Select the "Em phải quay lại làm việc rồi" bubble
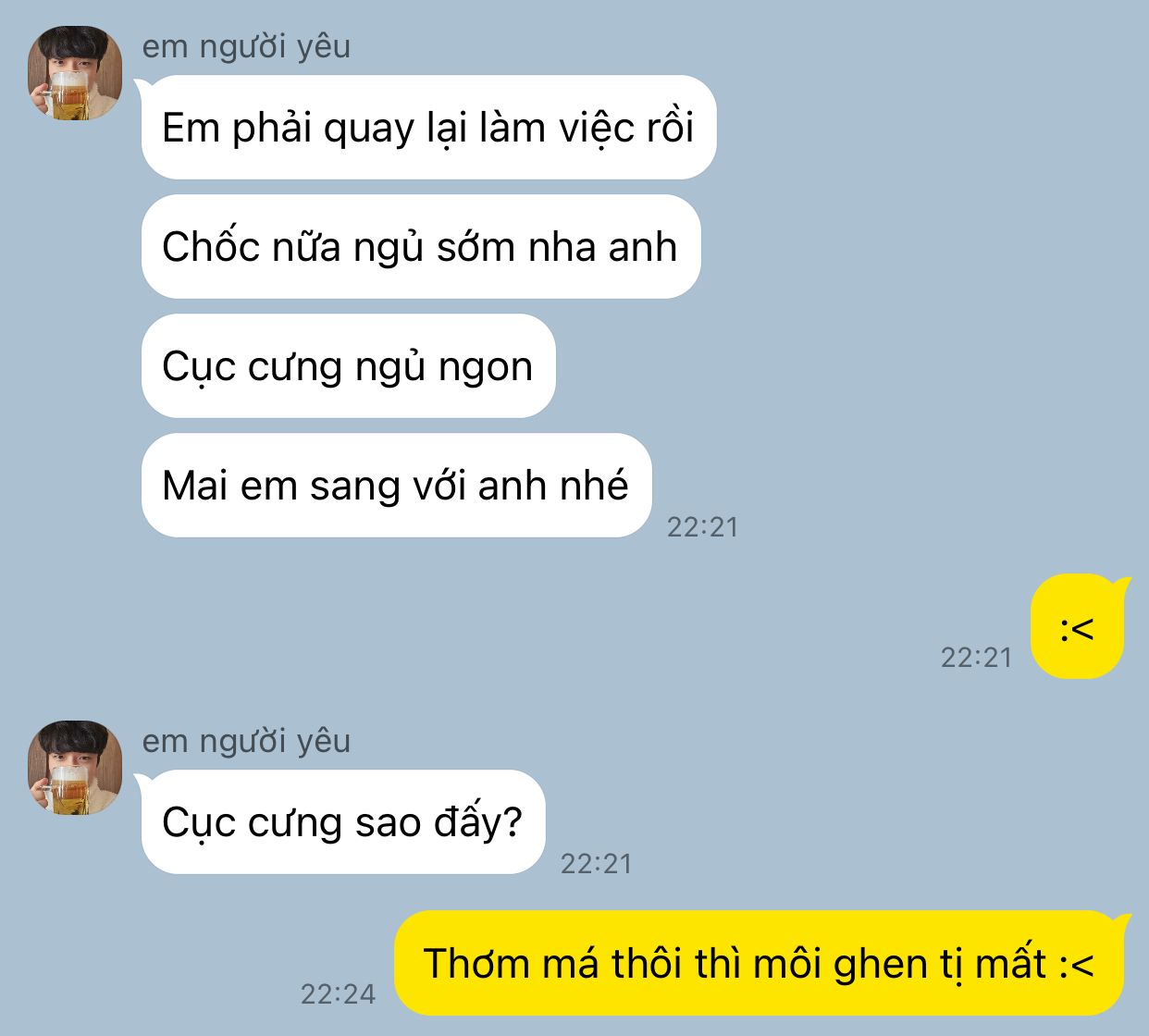 point(428,127)
